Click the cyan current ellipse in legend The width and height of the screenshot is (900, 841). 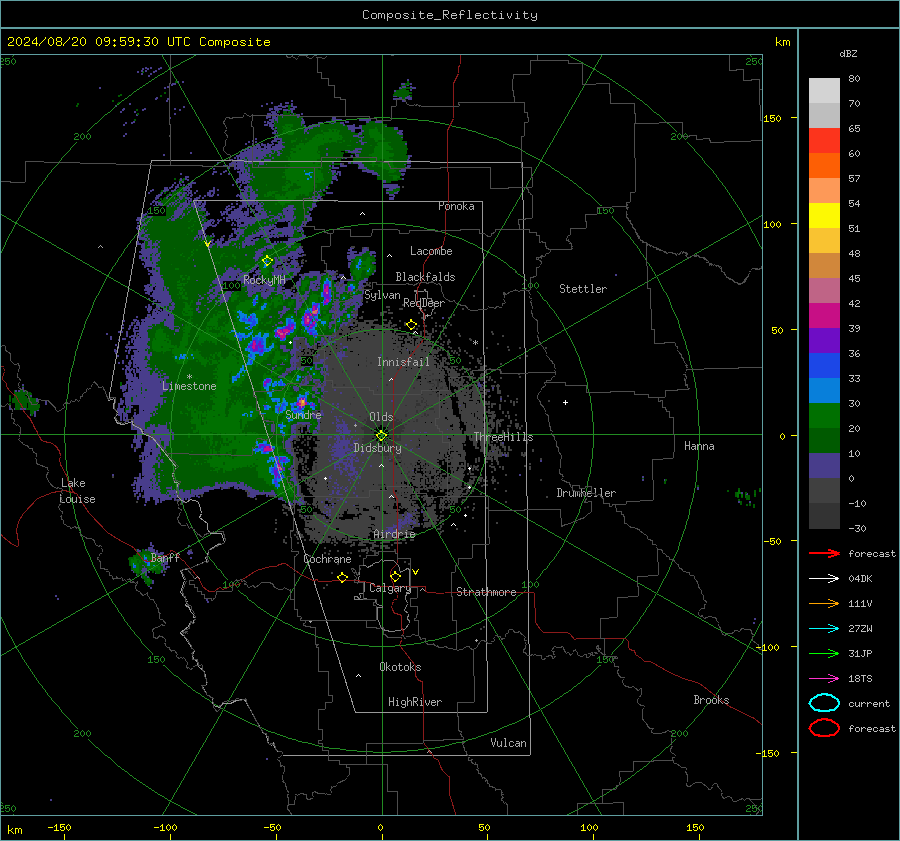click(x=824, y=703)
